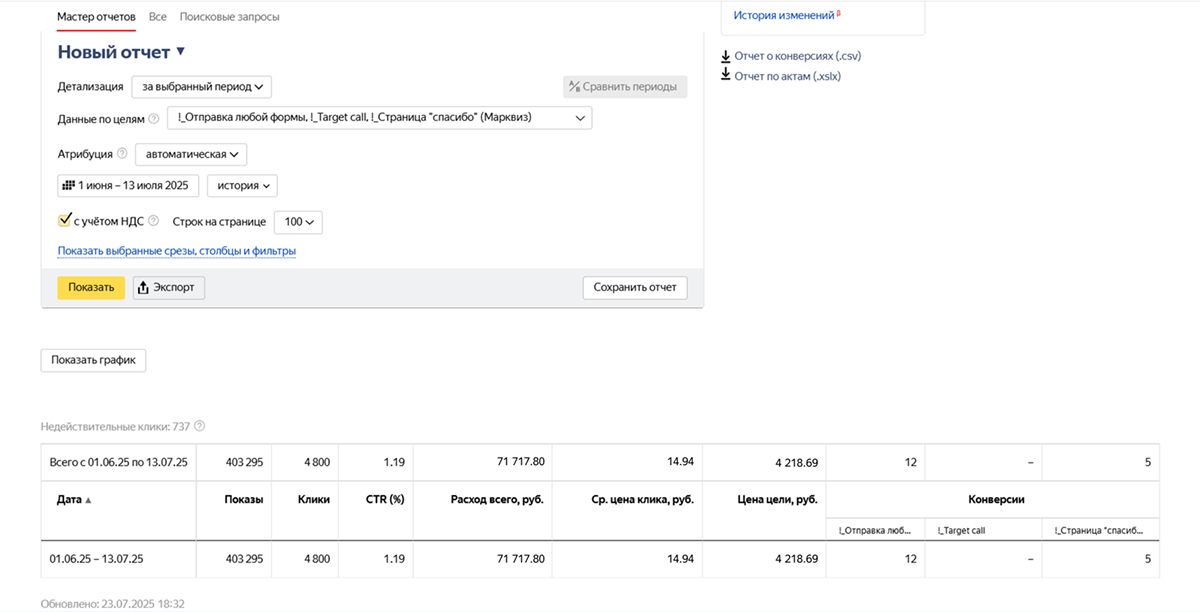The image size is (1200, 612).
Task: Click calendar icon in the date range field
Action: click(x=68, y=186)
